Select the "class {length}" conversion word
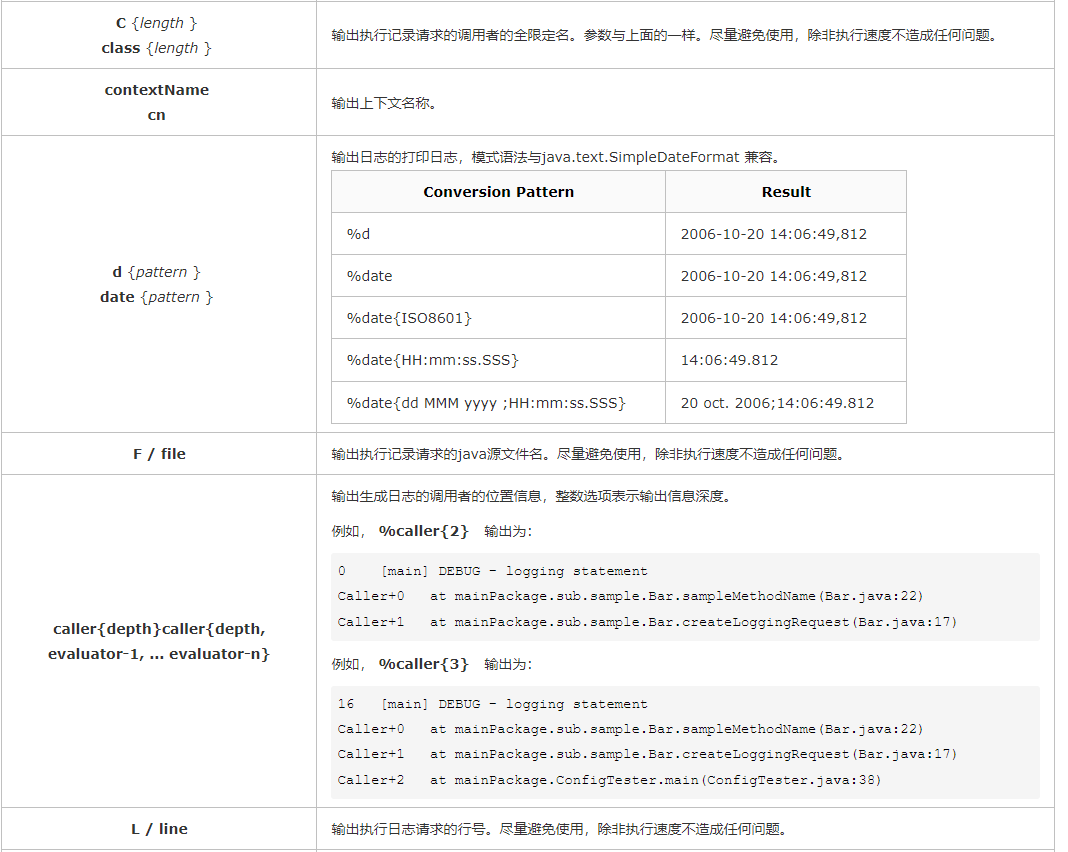Viewport: 1068px width, 852px height. pyautogui.click(x=157, y=48)
